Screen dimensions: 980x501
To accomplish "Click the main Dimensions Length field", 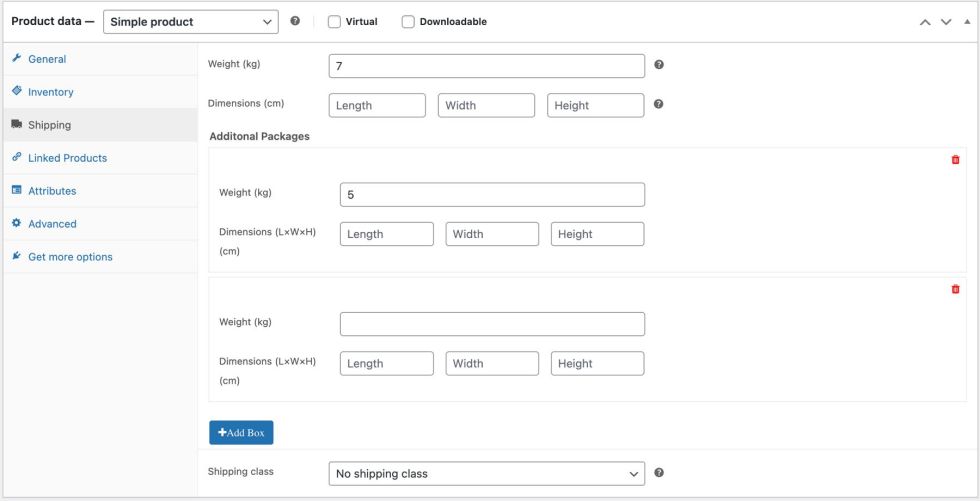I will tap(377, 105).
